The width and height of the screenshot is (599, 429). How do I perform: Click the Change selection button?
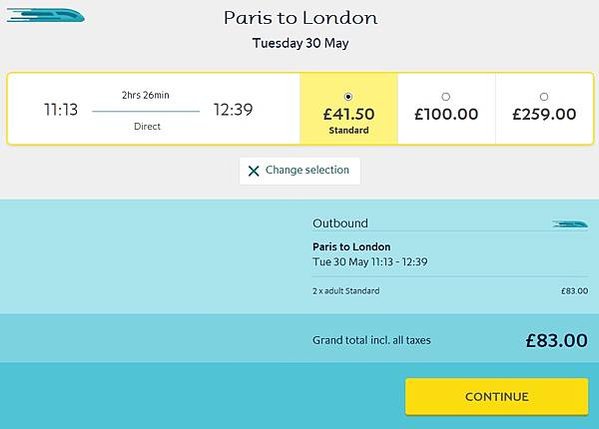tap(300, 170)
